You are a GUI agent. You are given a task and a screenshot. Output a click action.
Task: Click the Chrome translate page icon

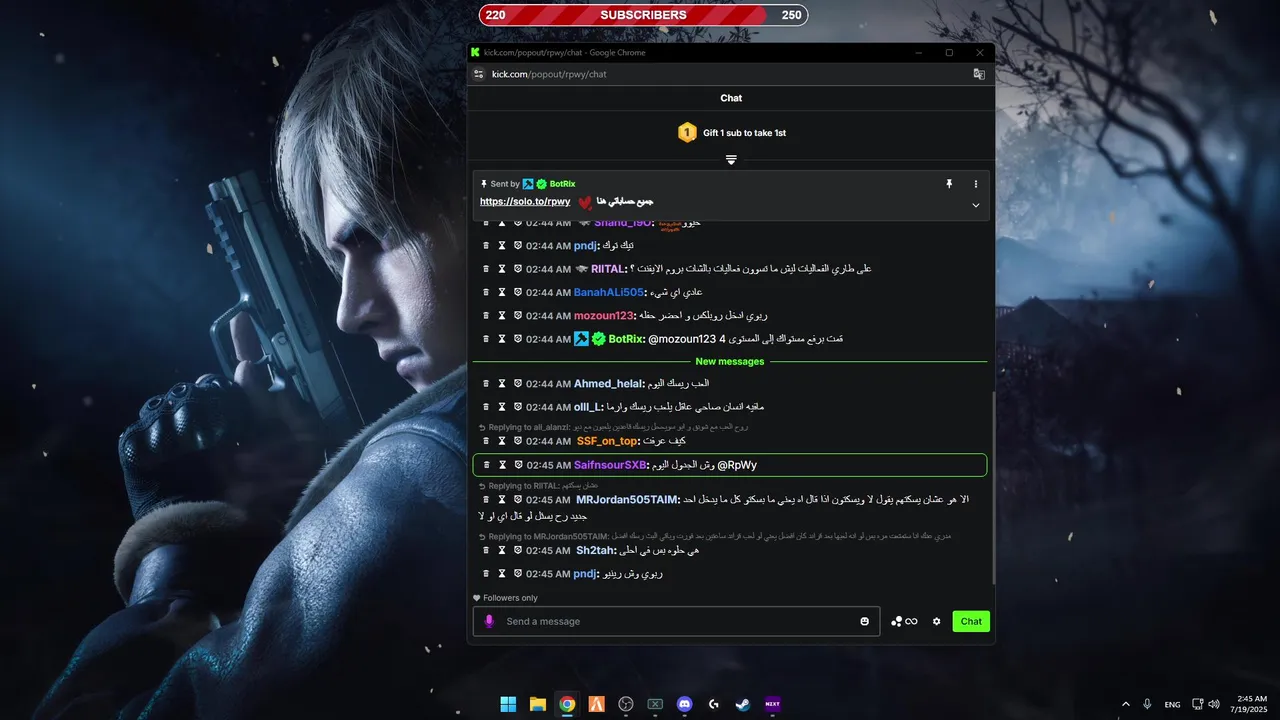pos(979,74)
